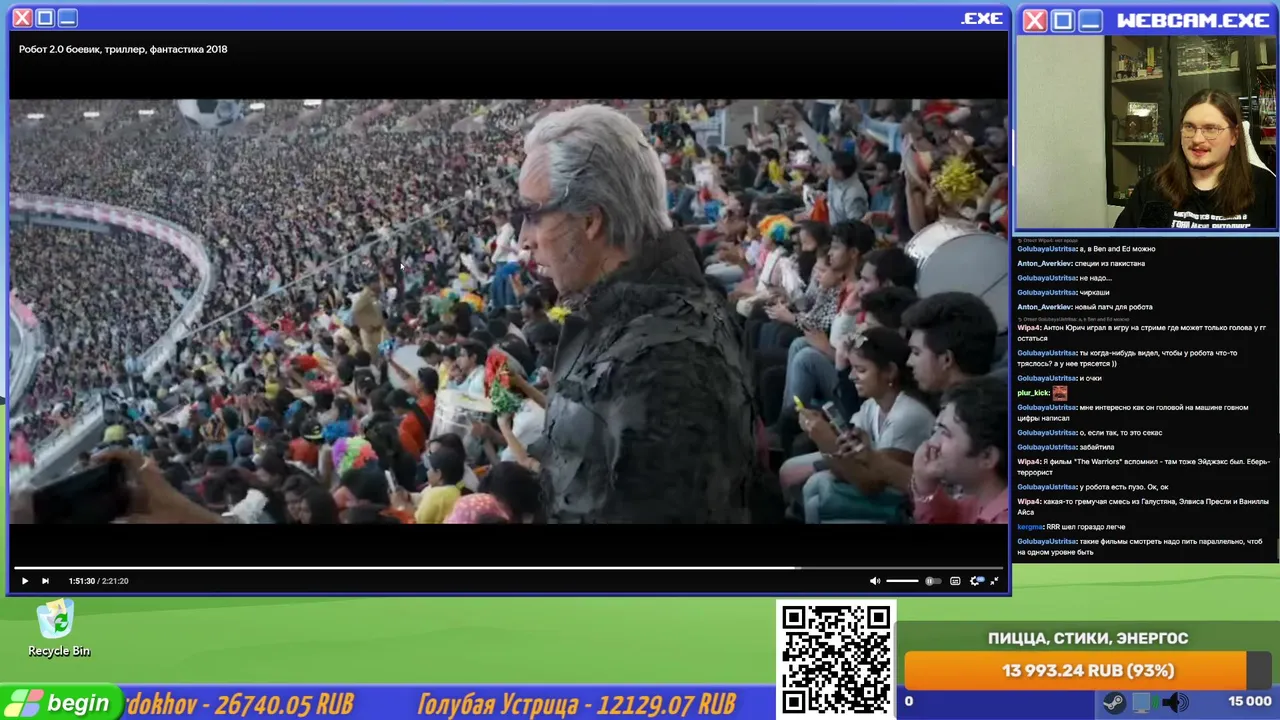
Task: Click plur_kick's emote image in chat
Action: tap(1060, 393)
